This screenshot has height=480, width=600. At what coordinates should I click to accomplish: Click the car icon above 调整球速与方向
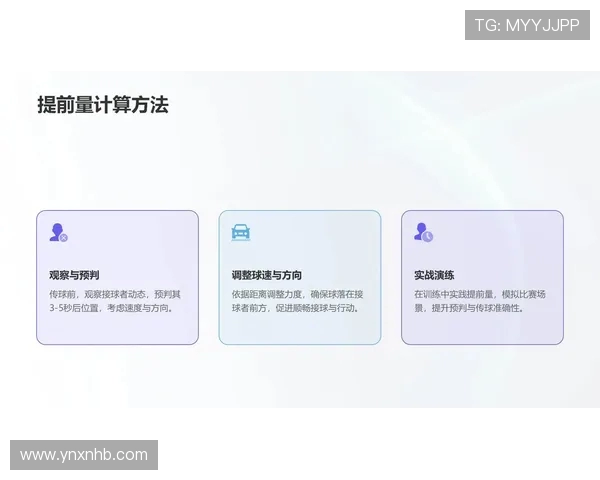pyautogui.click(x=241, y=232)
